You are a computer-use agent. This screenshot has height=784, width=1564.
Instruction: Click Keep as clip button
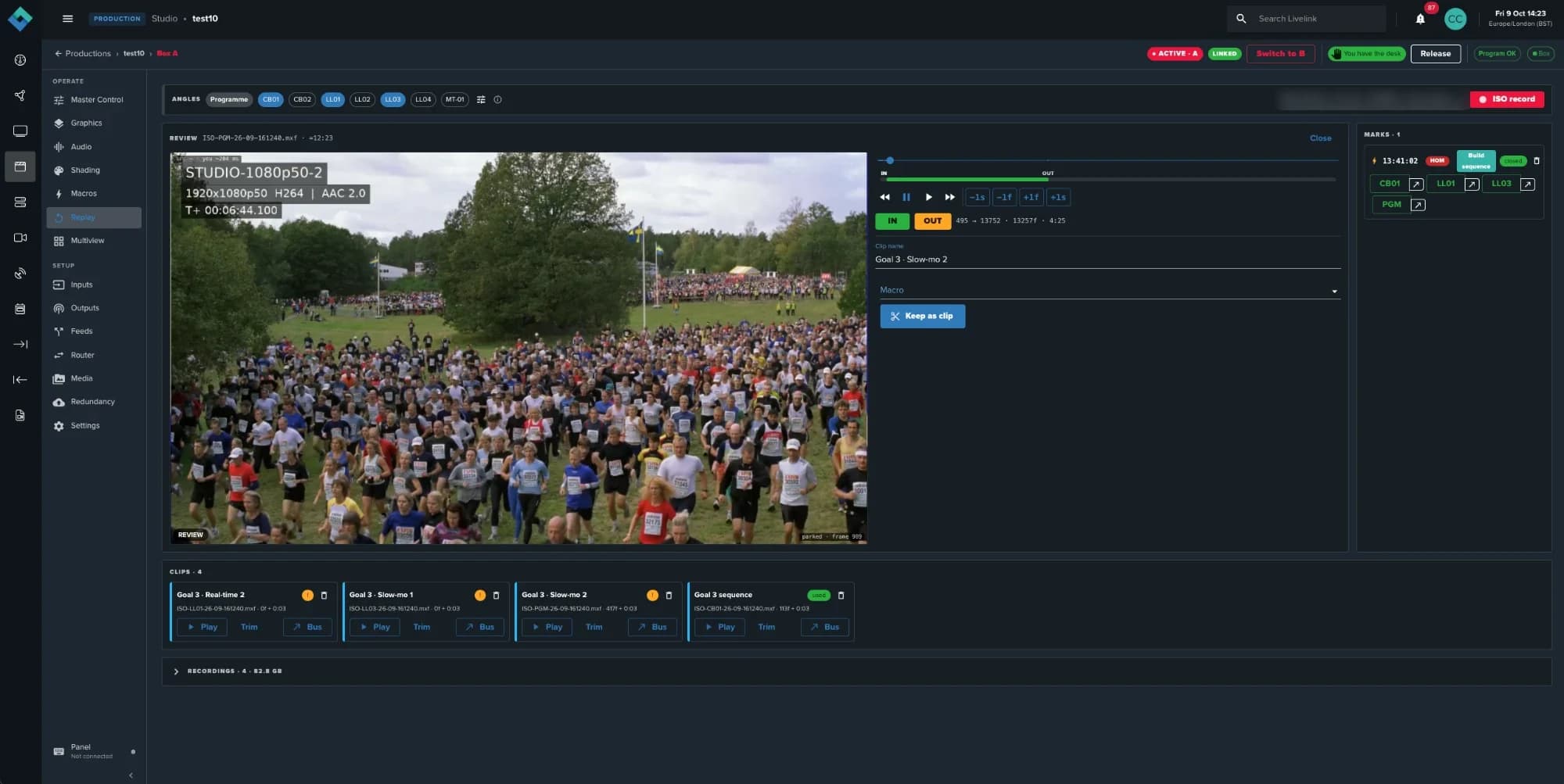click(922, 317)
